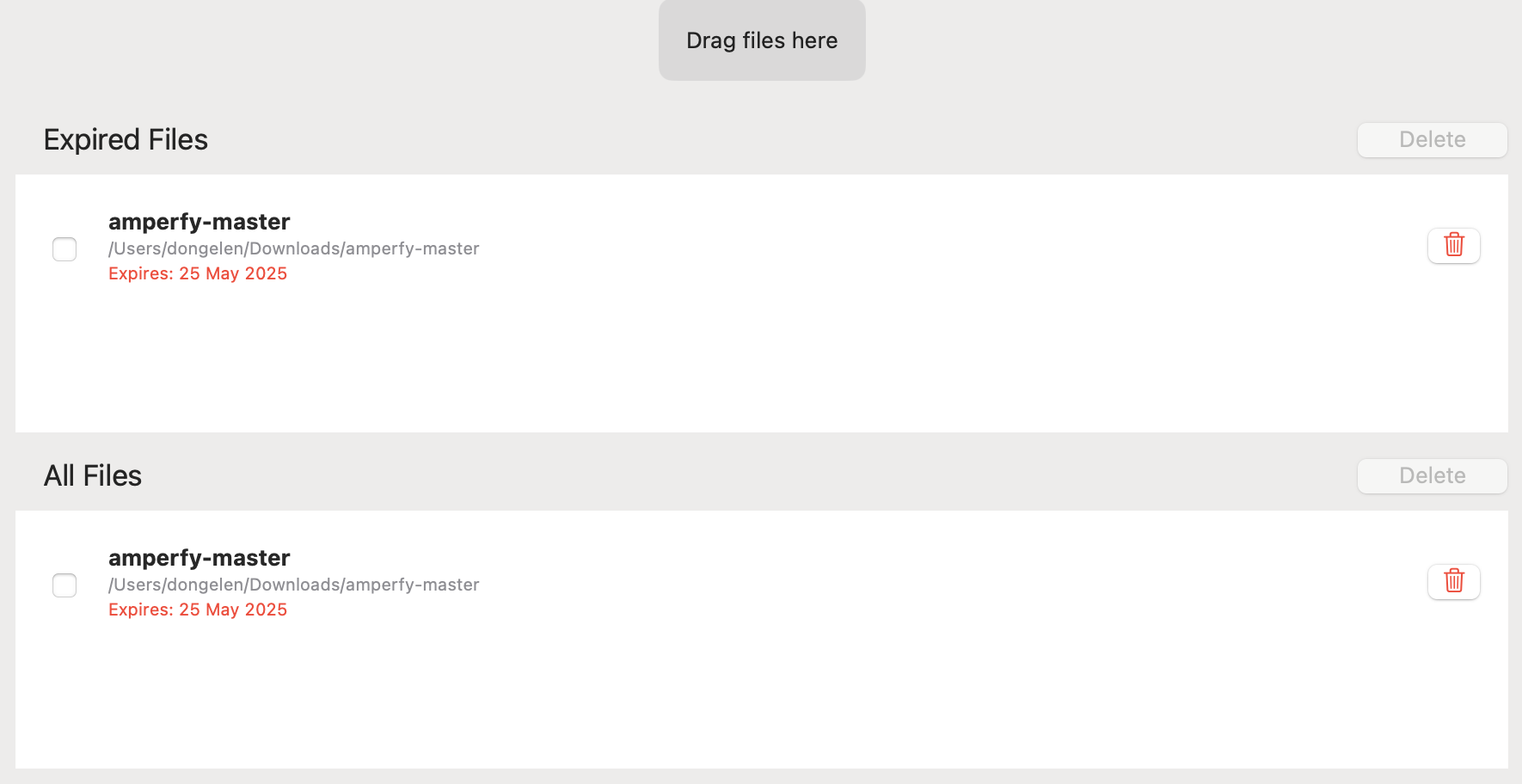Click the file path under the expired entry
Image resolution: width=1522 pixels, height=784 pixels.
293,248
